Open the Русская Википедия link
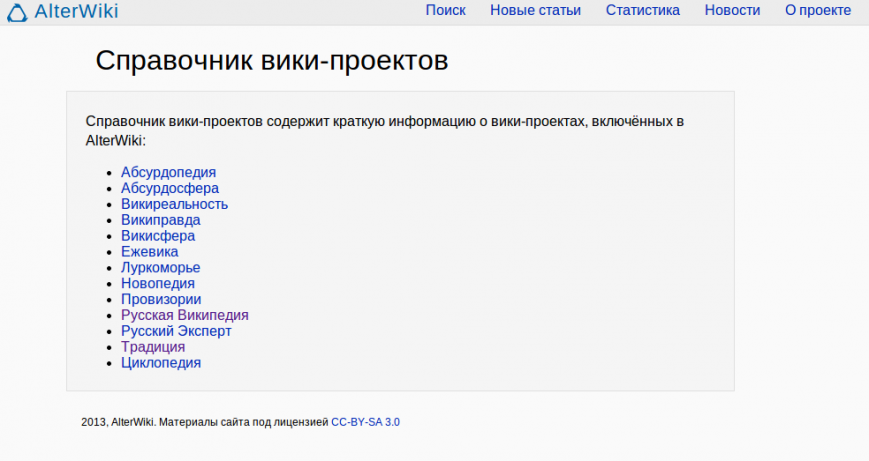 tap(184, 315)
